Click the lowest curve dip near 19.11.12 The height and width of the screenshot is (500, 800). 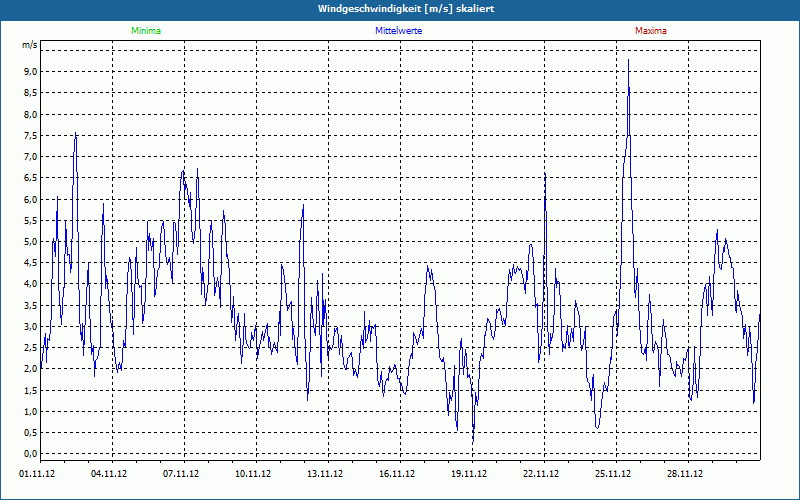(473, 442)
